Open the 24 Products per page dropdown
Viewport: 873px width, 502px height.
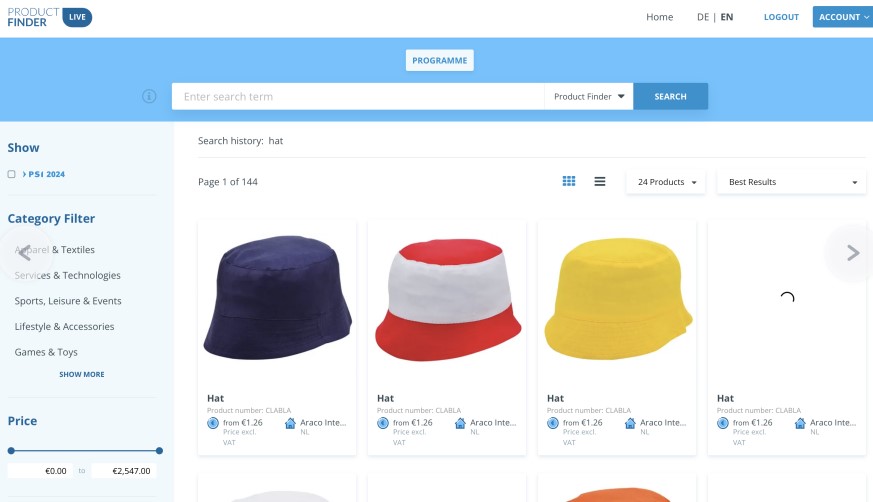pyautogui.click(x=666, y=182)
